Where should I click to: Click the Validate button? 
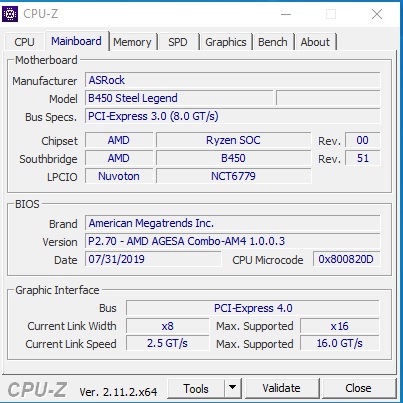282,388
